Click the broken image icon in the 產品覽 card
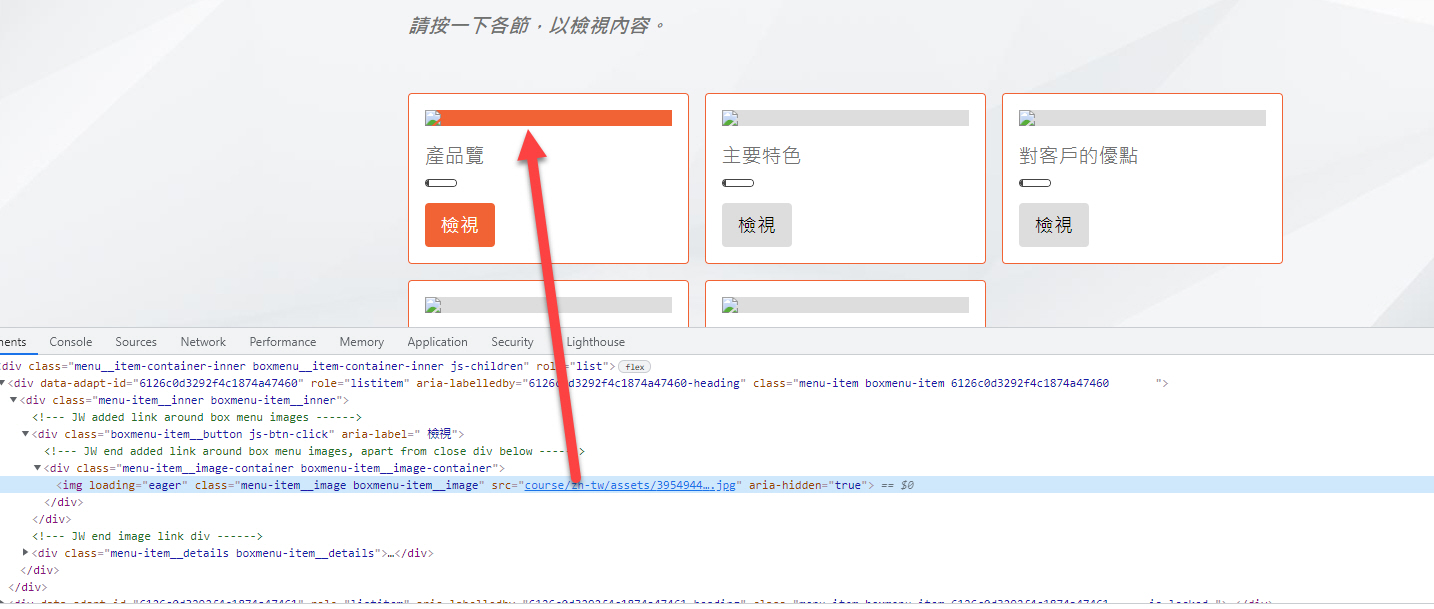 [x=432, y=118]
